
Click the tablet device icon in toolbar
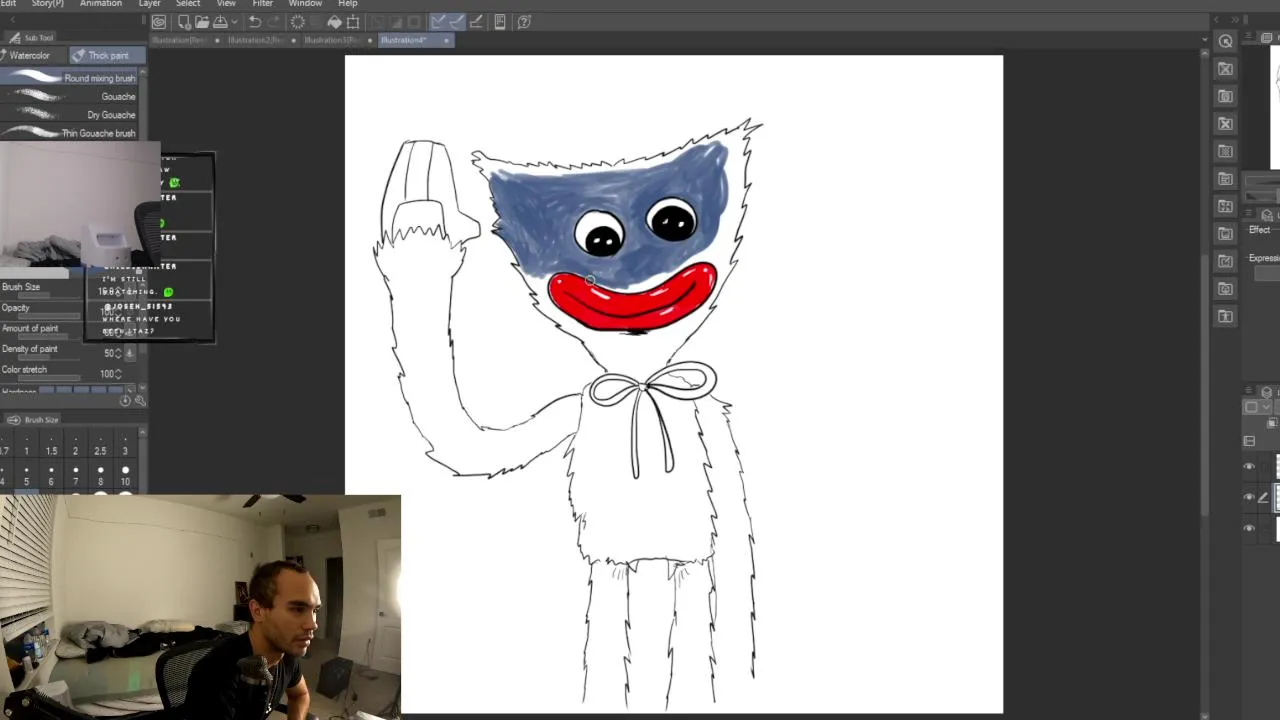[x=500, y=22]
